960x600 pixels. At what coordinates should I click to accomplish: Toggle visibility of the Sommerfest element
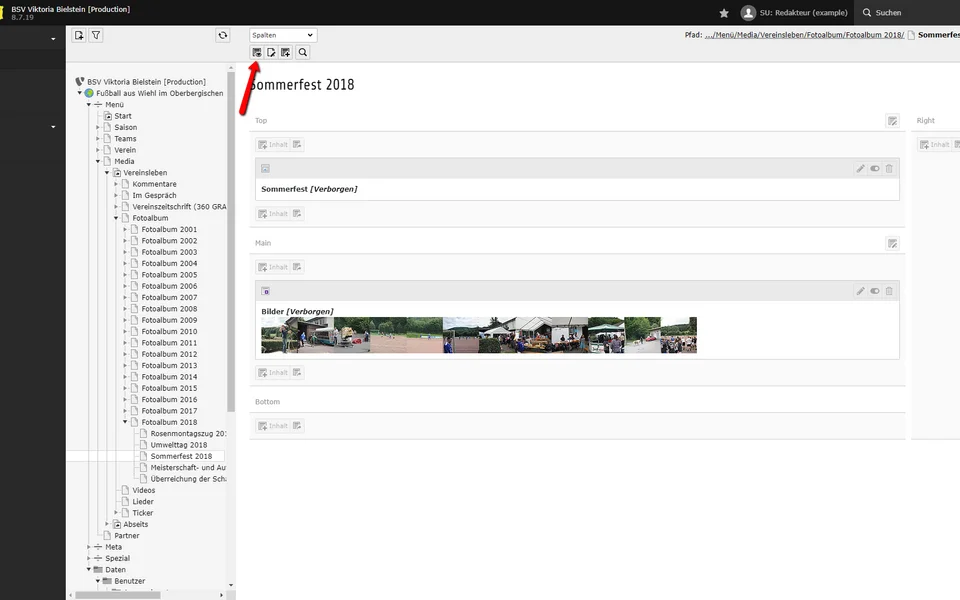[875, 168]
